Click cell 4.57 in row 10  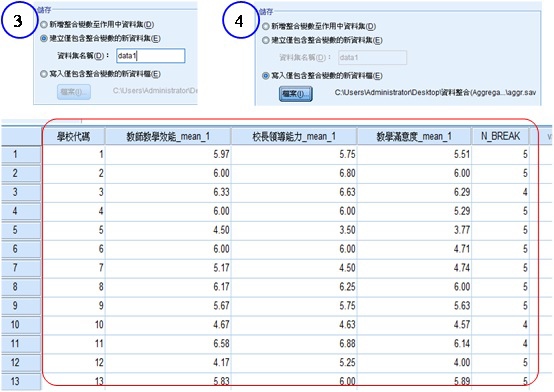[414, 324]
